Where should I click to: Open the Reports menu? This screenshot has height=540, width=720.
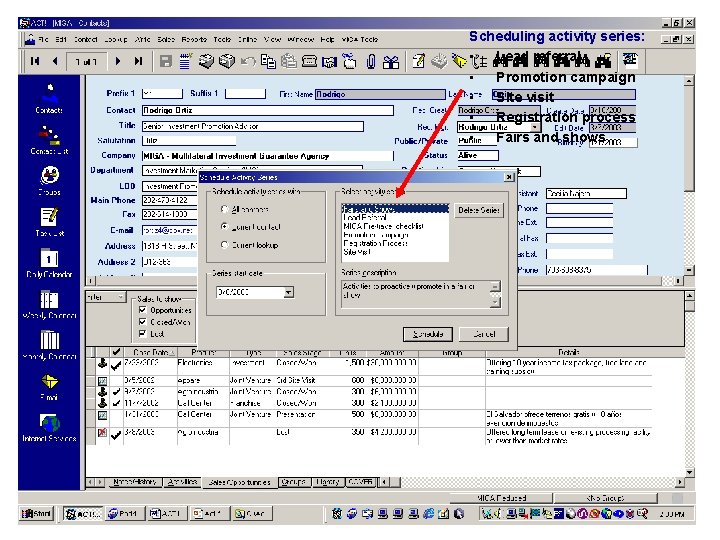pos(194,39)
